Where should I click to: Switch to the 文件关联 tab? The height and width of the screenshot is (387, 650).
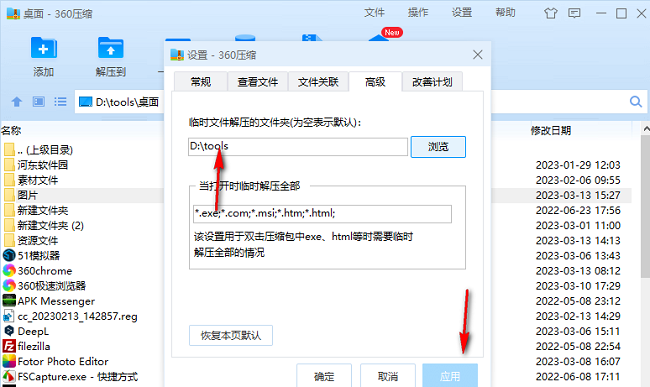coord(318,82)
